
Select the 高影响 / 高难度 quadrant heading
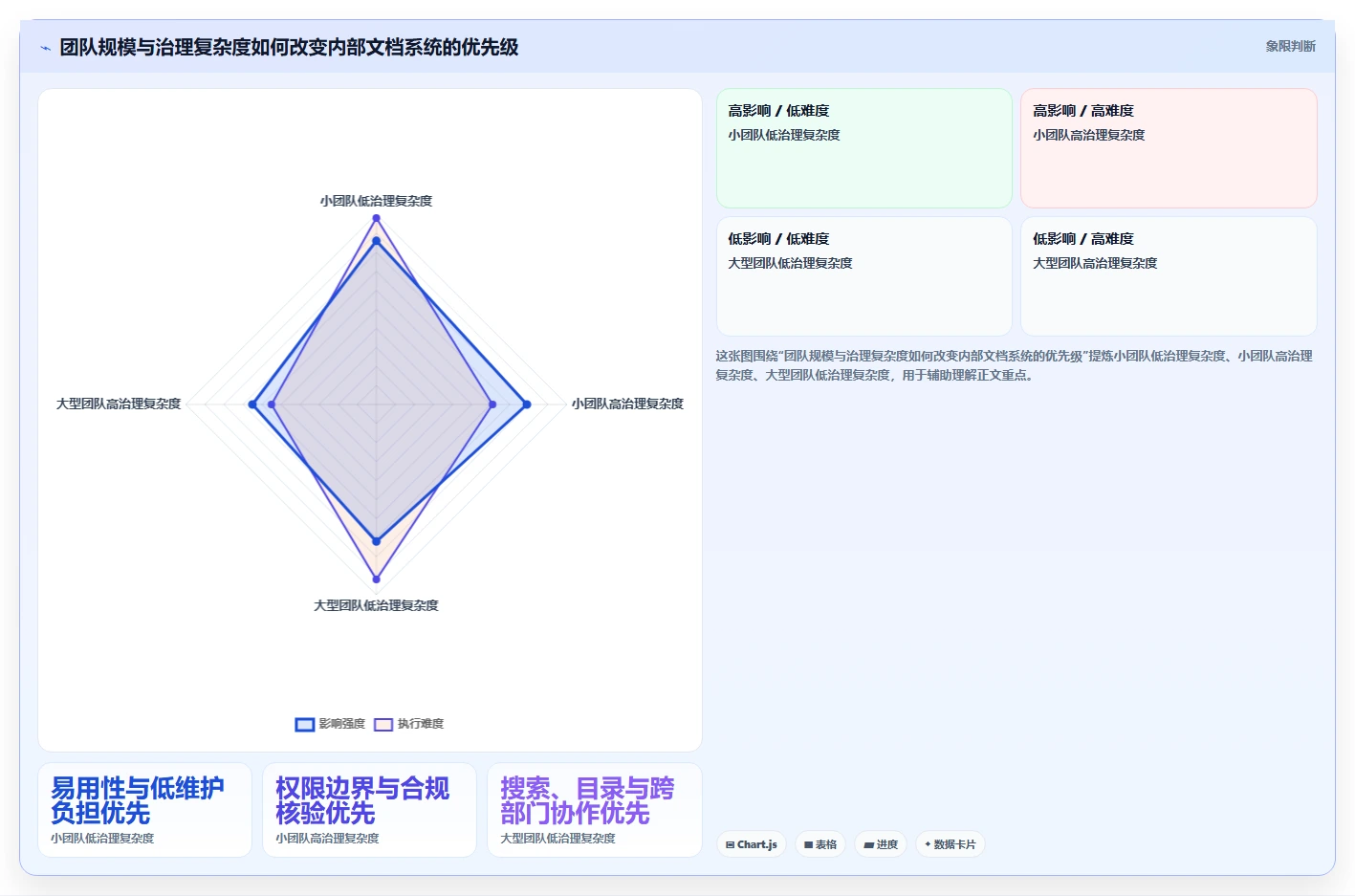coord(1083,111)
